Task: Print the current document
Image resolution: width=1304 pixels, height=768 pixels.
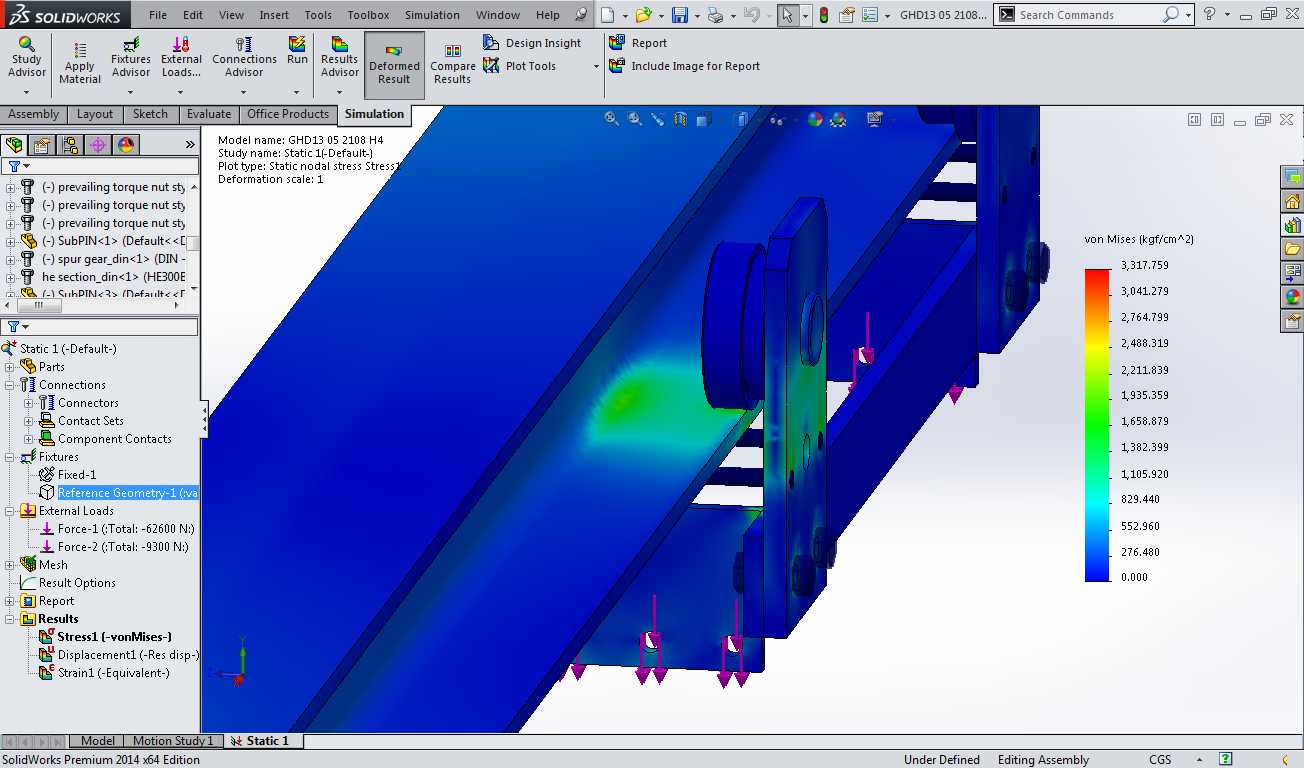Action: pos(715,15)
